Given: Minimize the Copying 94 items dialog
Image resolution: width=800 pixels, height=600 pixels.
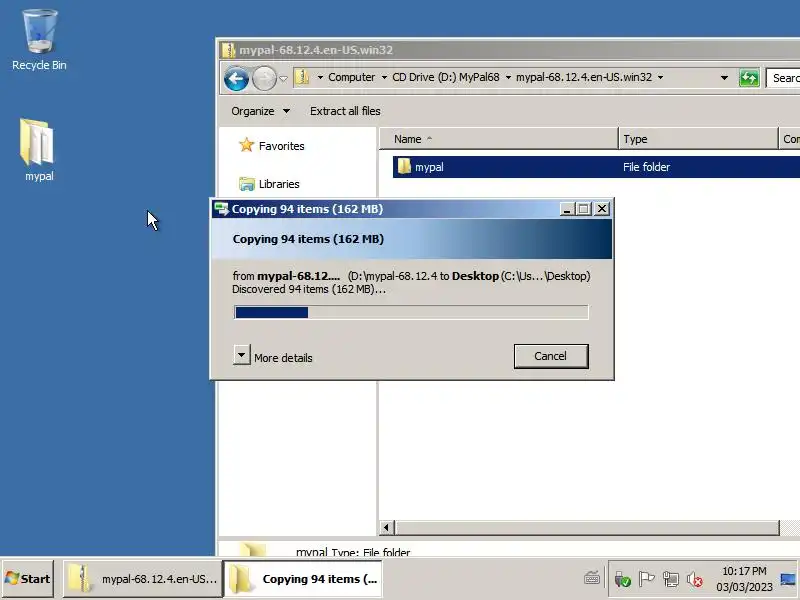Looking at the screenshot, I should [567, 209].
